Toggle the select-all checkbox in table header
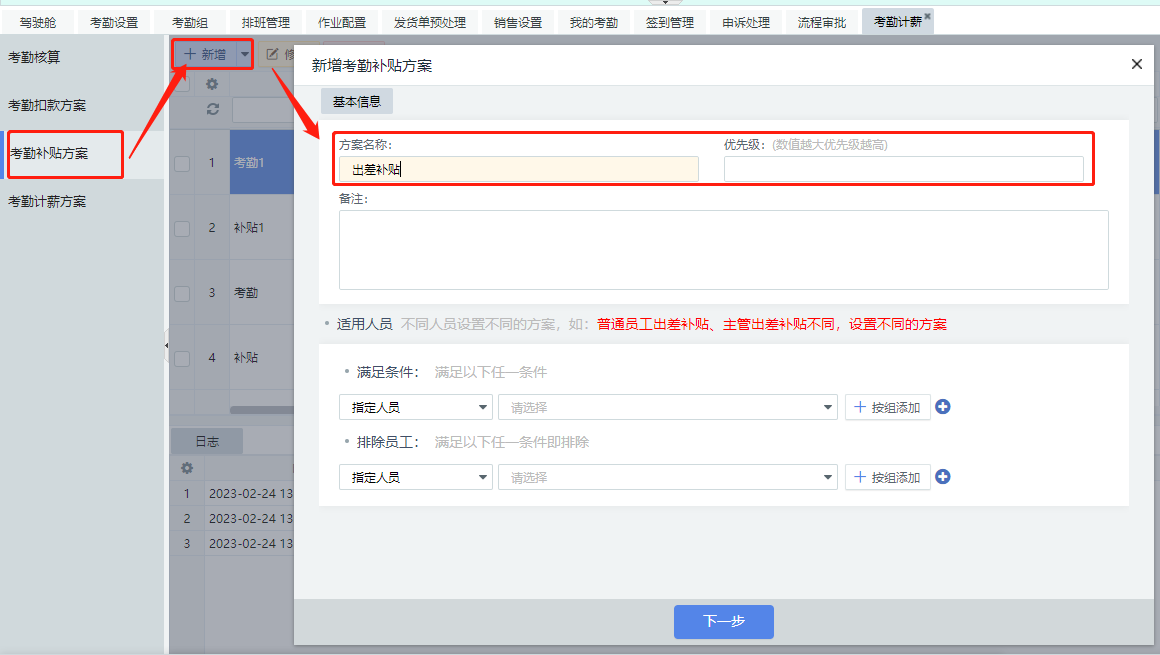1160x655 pixels. click(x=182, y=84)
